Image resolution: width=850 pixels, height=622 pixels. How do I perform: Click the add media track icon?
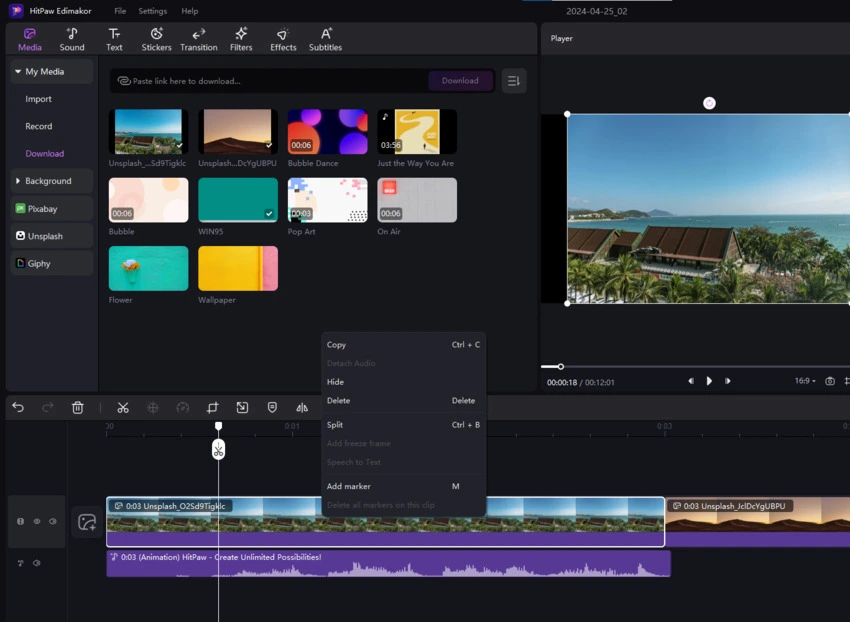tap(87, 522)
